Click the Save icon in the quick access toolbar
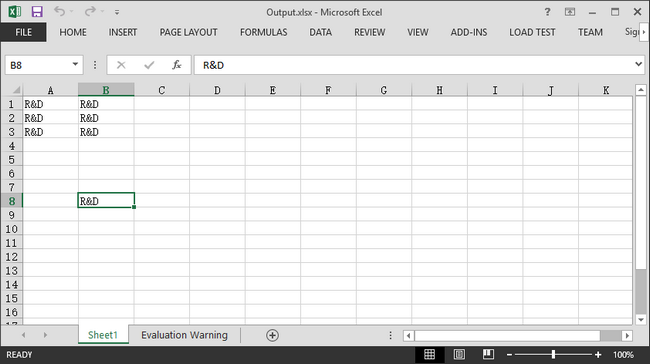 point(37,12)
